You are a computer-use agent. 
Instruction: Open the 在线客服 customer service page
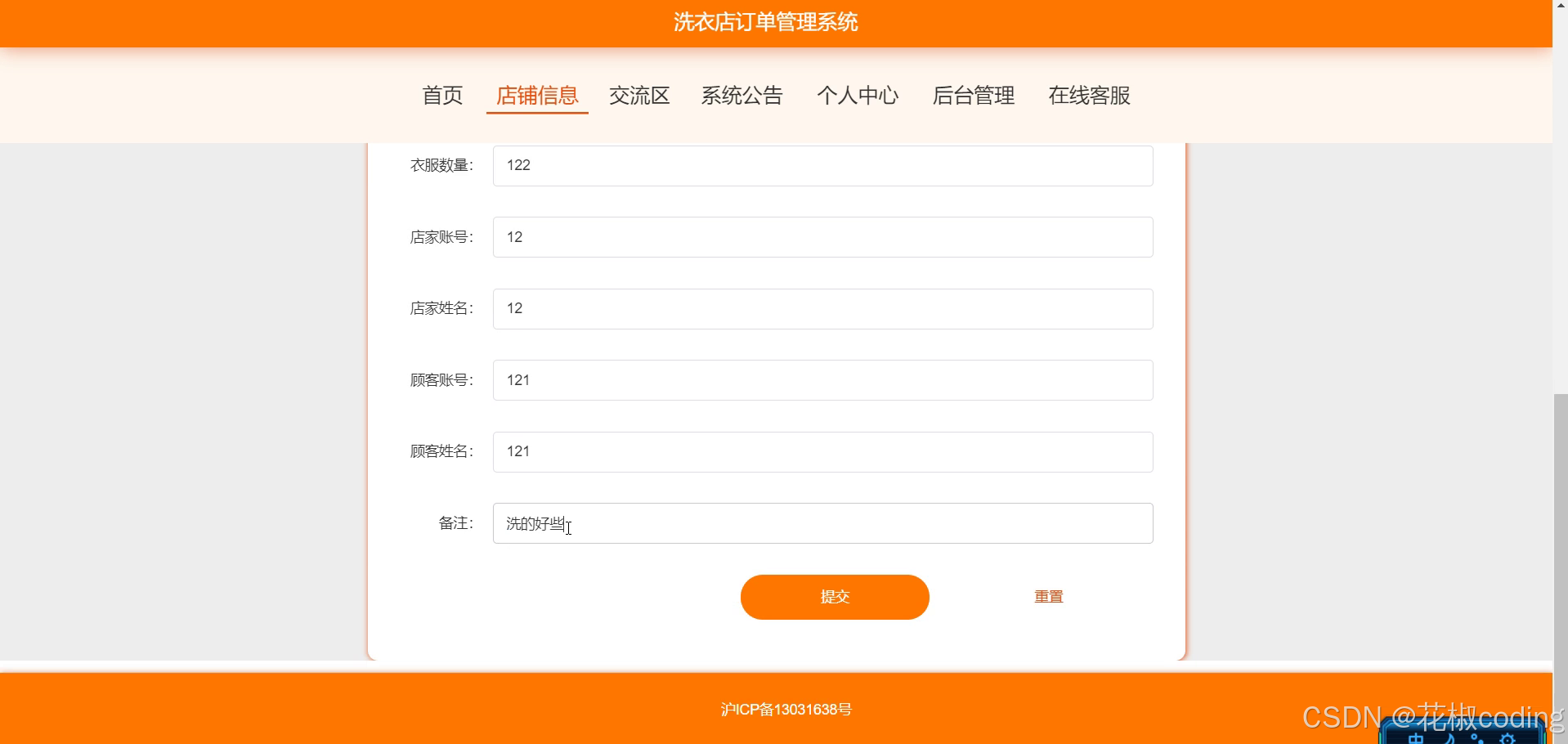pos(1089,96)
